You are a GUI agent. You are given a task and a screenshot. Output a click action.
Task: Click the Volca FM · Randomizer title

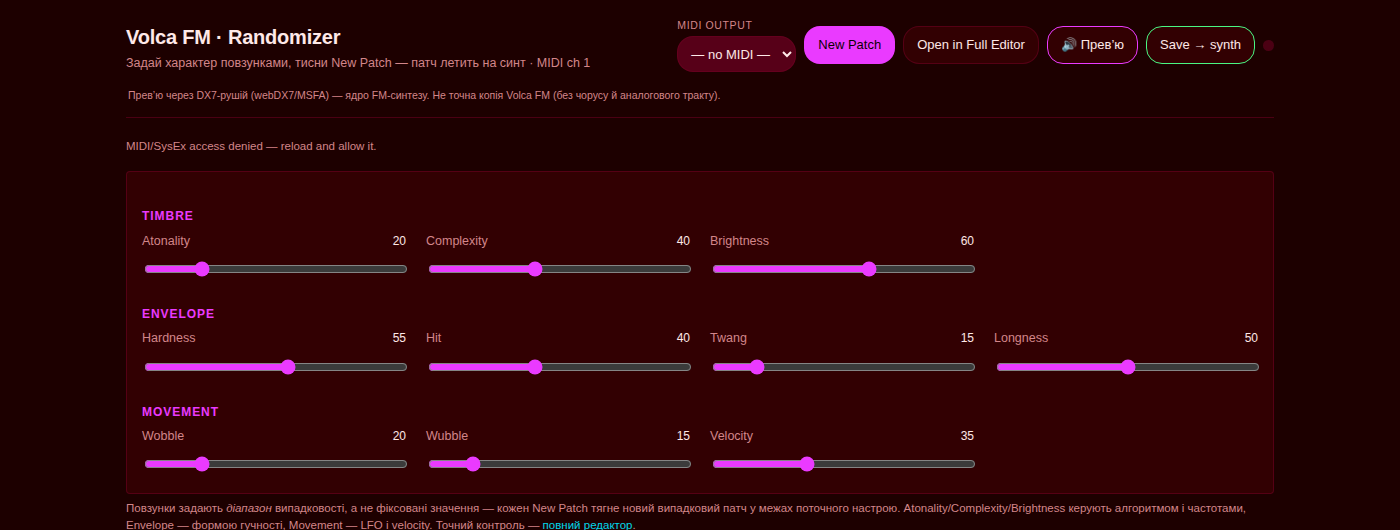click(x=233, y=37)
